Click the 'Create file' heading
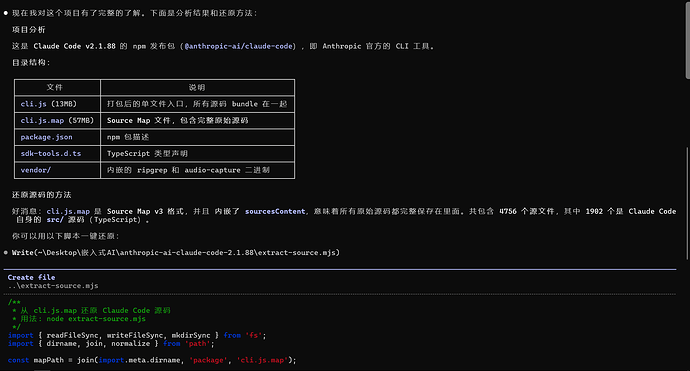The height and width of the screenshot is (371, 690). click(x=31, y=277)
